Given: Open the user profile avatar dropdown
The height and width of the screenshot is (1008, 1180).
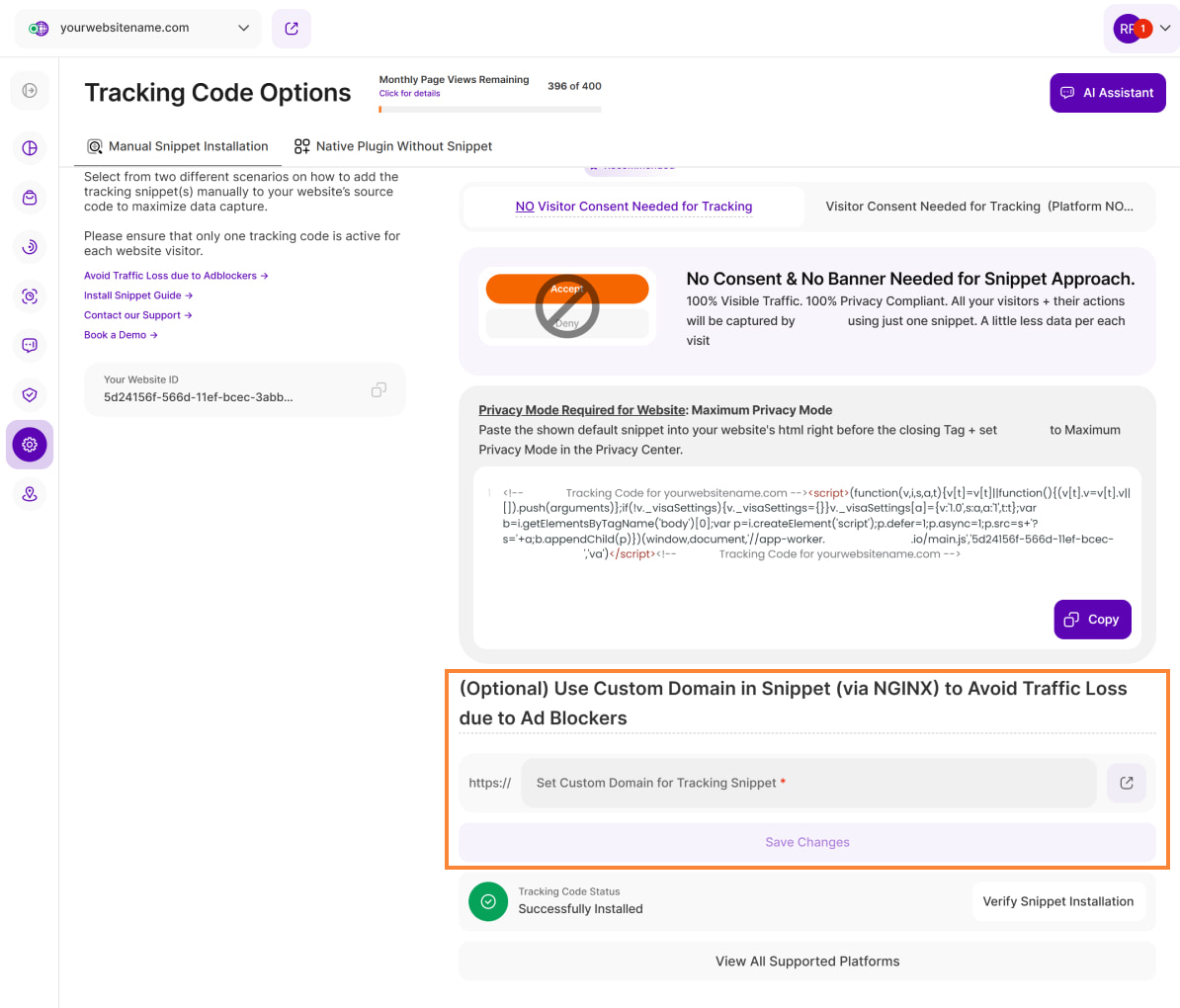Looking at the screenshot, I should (1141, 29).
